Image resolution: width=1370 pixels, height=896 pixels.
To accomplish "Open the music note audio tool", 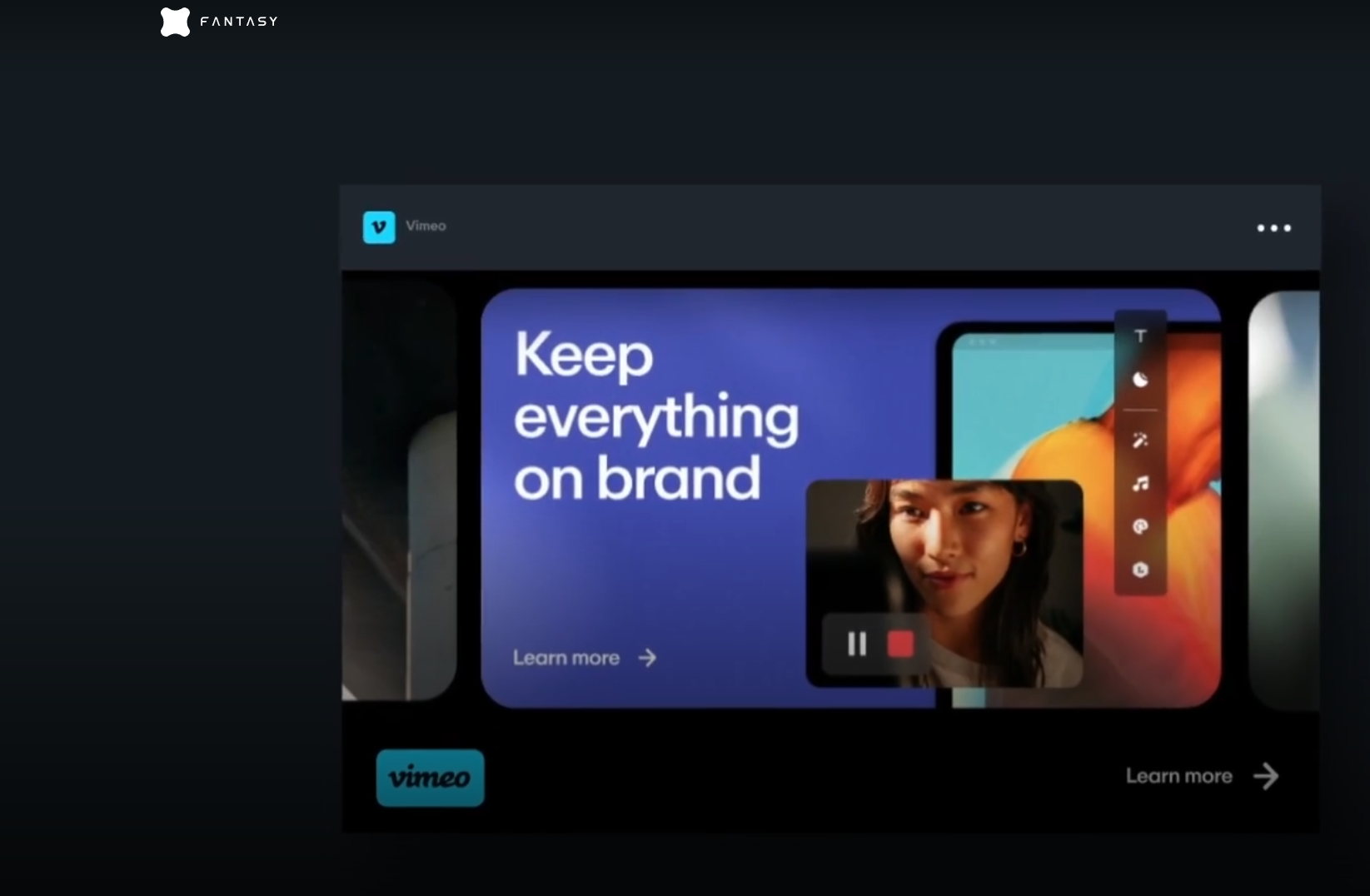I will click(1140, 483).
